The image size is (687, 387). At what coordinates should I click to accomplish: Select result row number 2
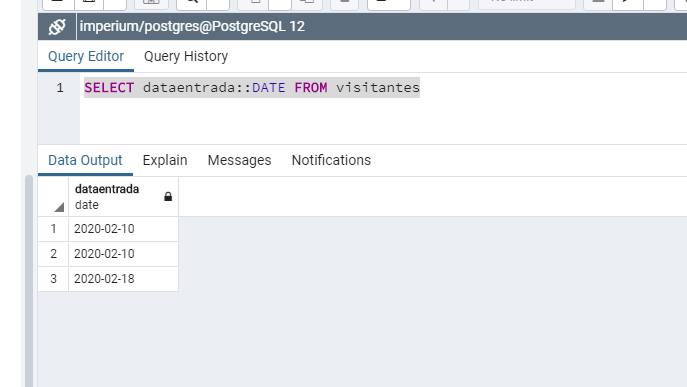point(53,254)
